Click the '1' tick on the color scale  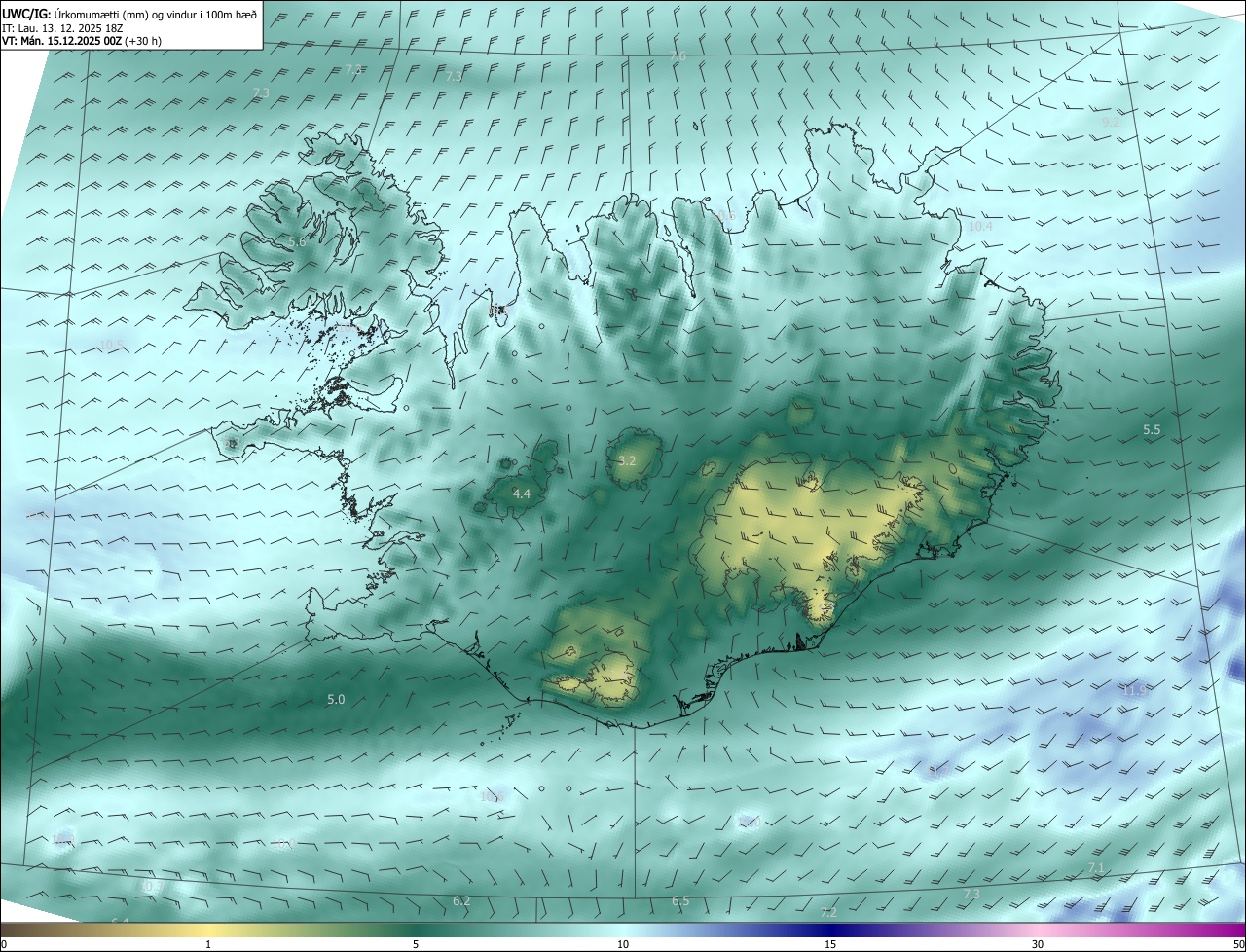(x=208, y=945)
